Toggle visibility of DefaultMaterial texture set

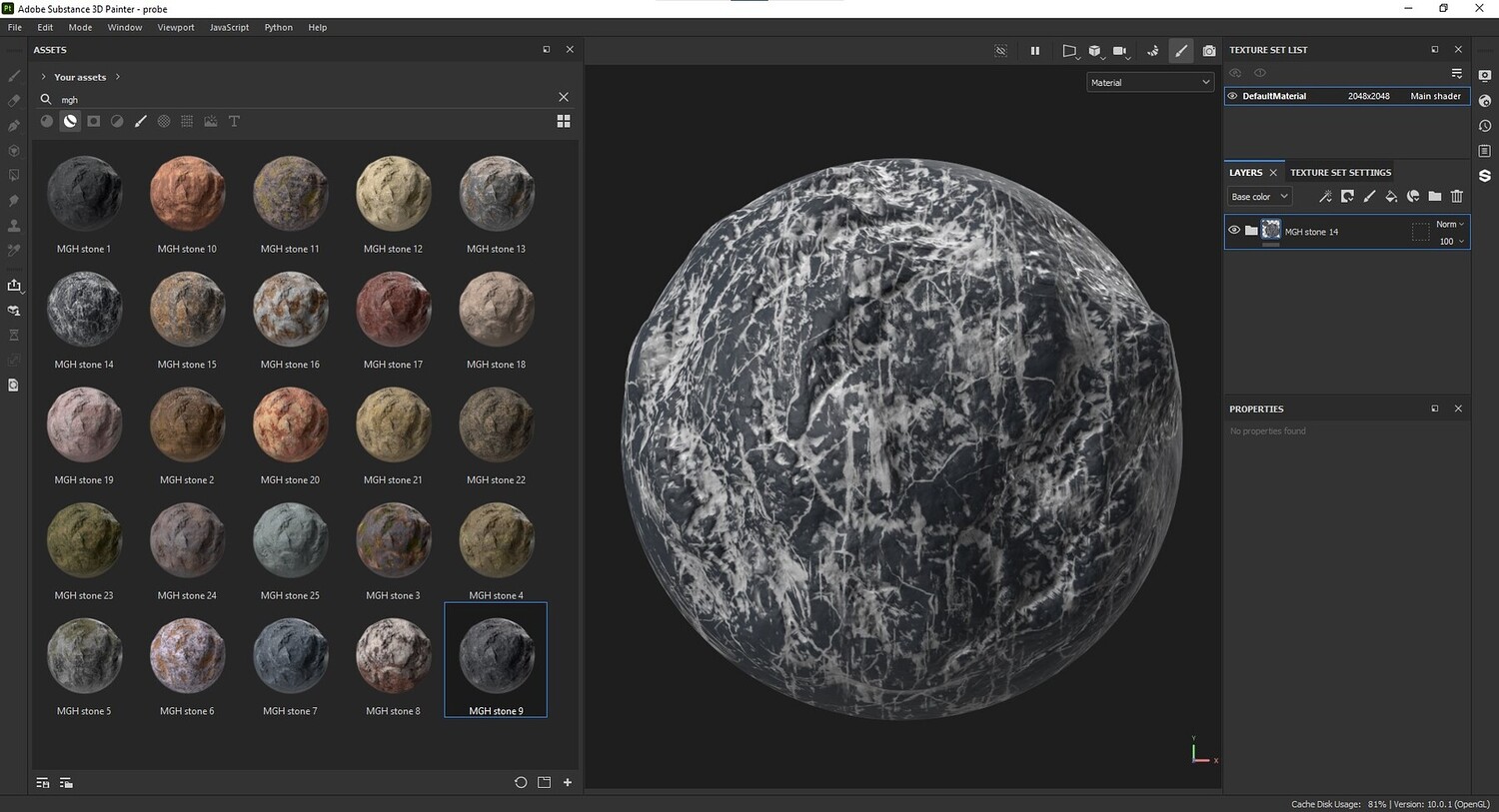pyautogui.click(x=1233, y=96)
